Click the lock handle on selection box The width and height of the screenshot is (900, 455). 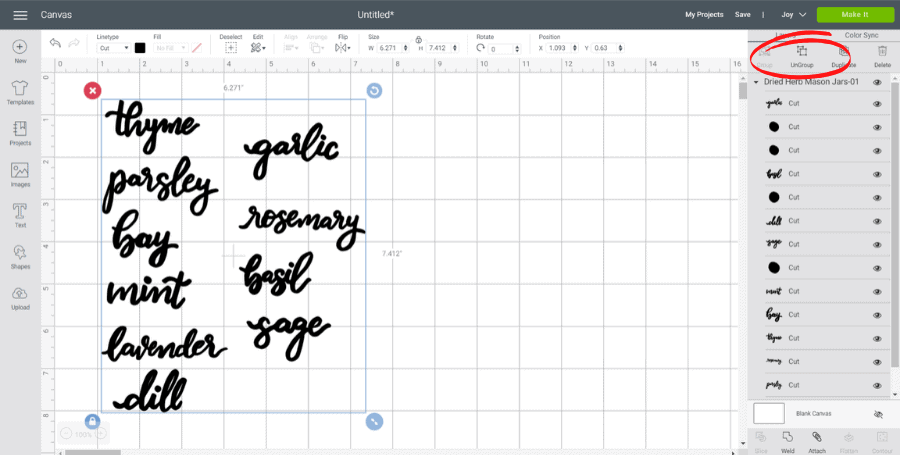(x=92, y=422)
